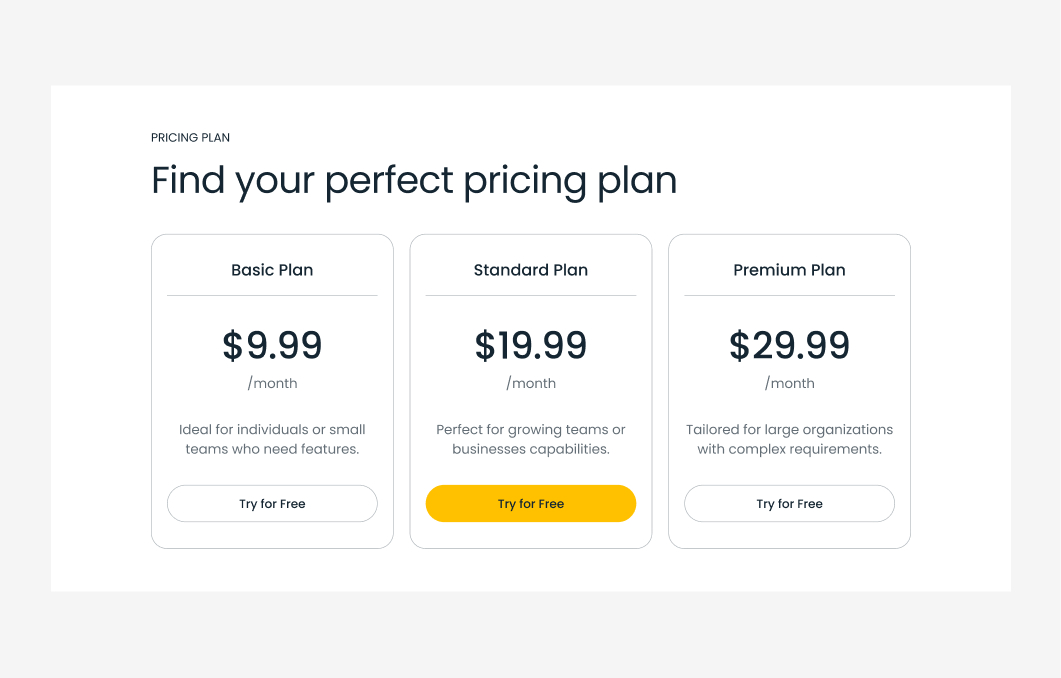
Task: Click Try for Free under Premium Plan
Action: (789, 503)
